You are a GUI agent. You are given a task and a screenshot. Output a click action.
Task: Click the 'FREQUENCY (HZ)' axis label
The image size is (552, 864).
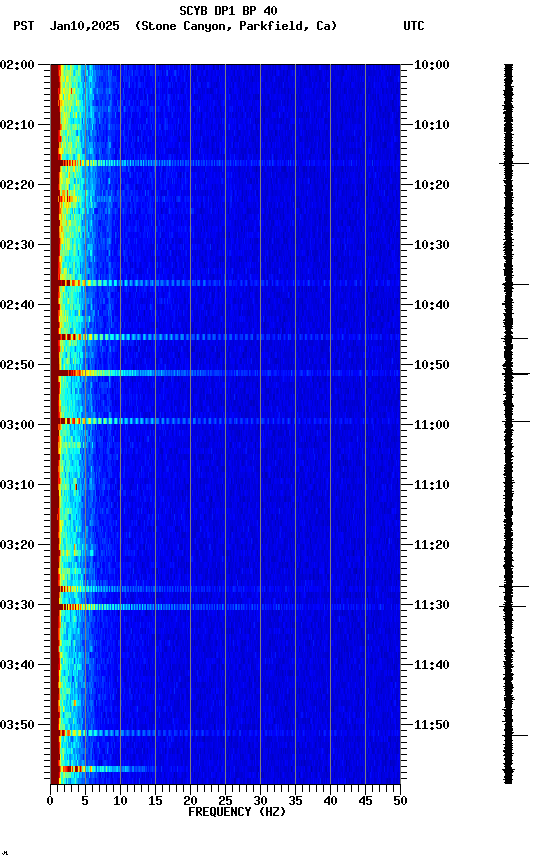237,812
